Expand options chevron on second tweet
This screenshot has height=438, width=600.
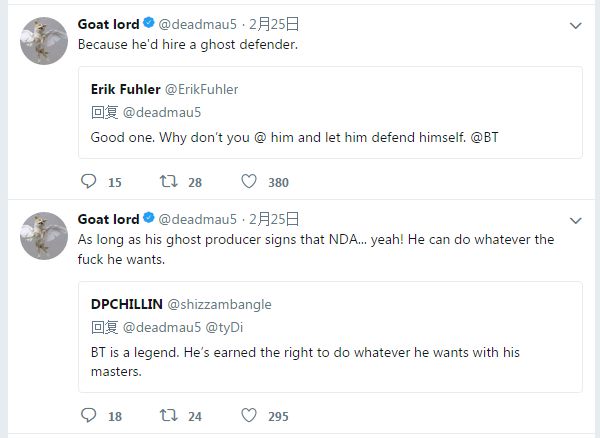click(575, 220)
